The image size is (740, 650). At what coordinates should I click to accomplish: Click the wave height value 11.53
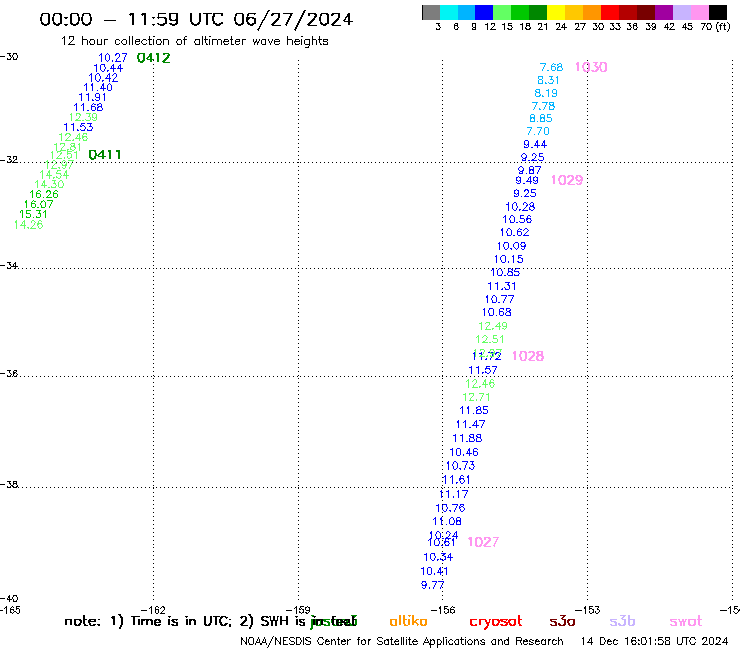click(x=78, y=127)
